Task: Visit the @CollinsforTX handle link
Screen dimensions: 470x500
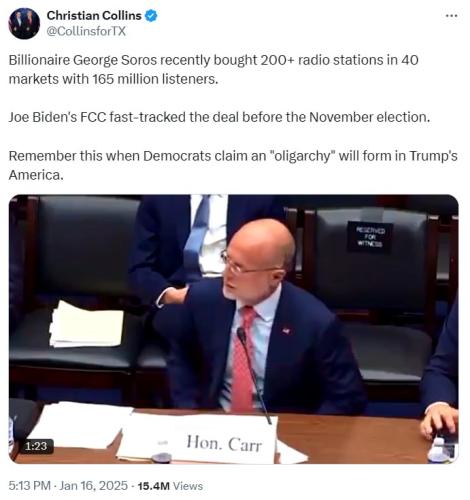Action: tap(86, 31)
